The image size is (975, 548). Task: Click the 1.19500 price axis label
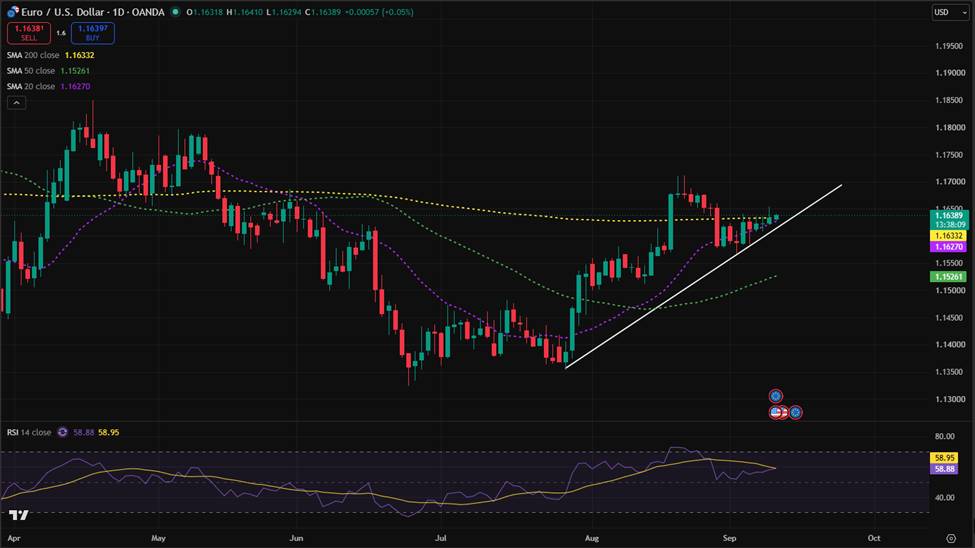tap(950, 46)
